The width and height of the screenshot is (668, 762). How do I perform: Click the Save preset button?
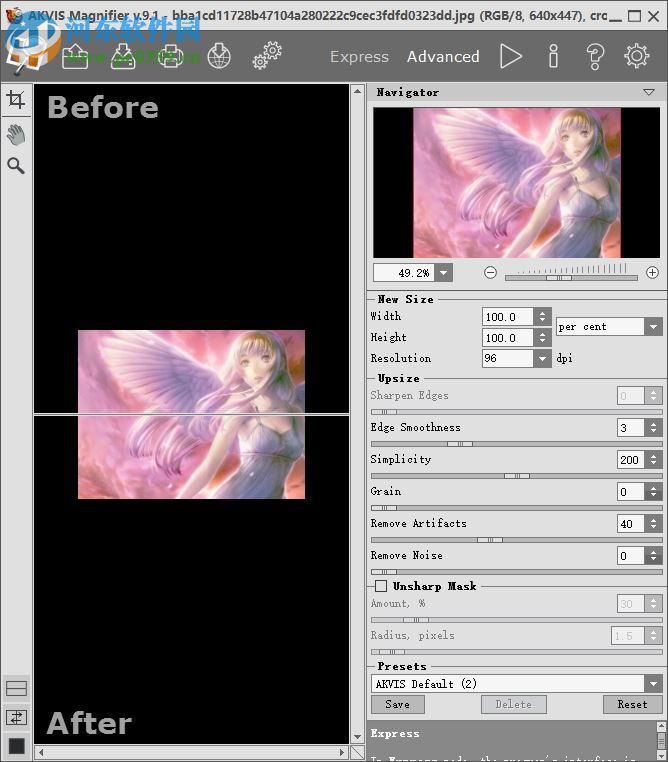pyautogui.click(x=397, y=704)
